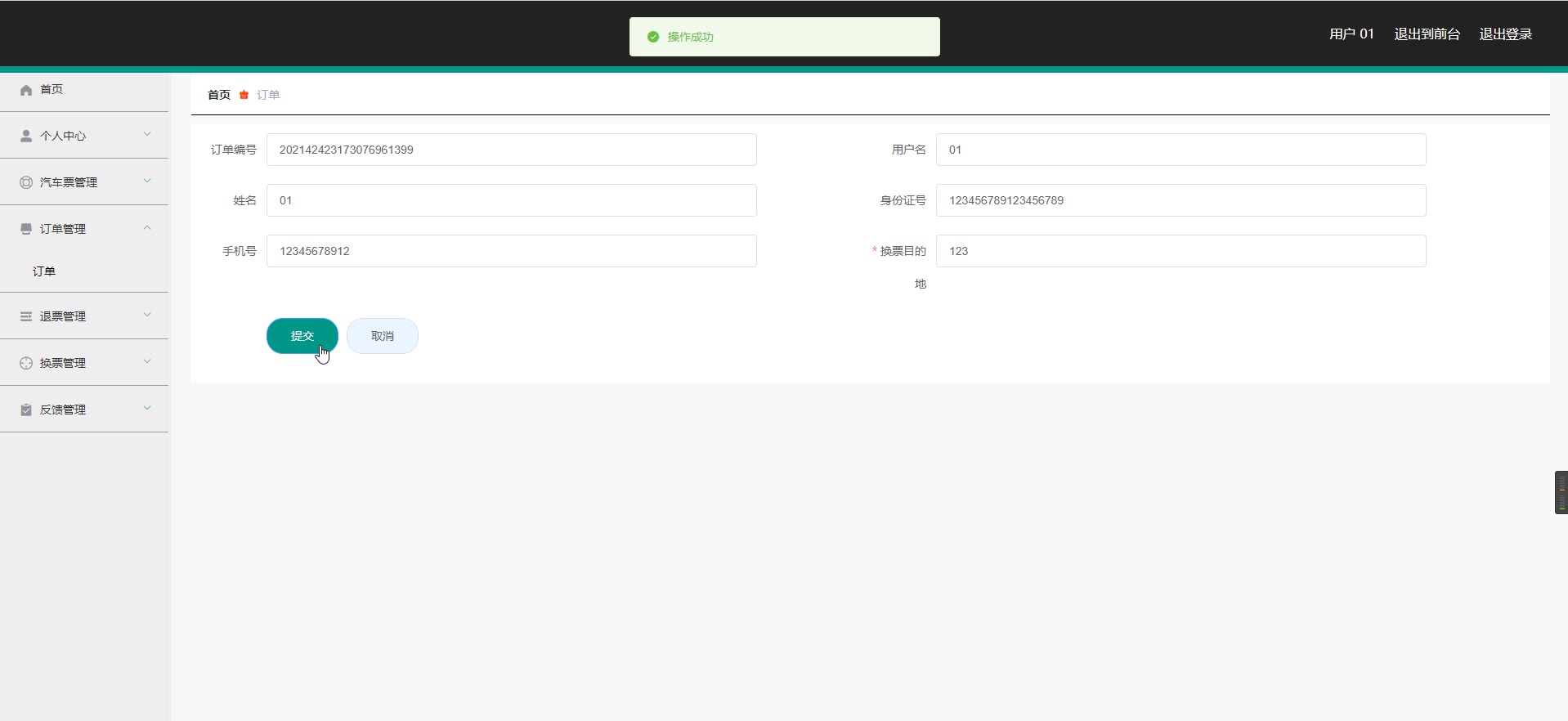Click the round icon beside 换票管理
The image size is (1568, 721).
click(26, 363)
